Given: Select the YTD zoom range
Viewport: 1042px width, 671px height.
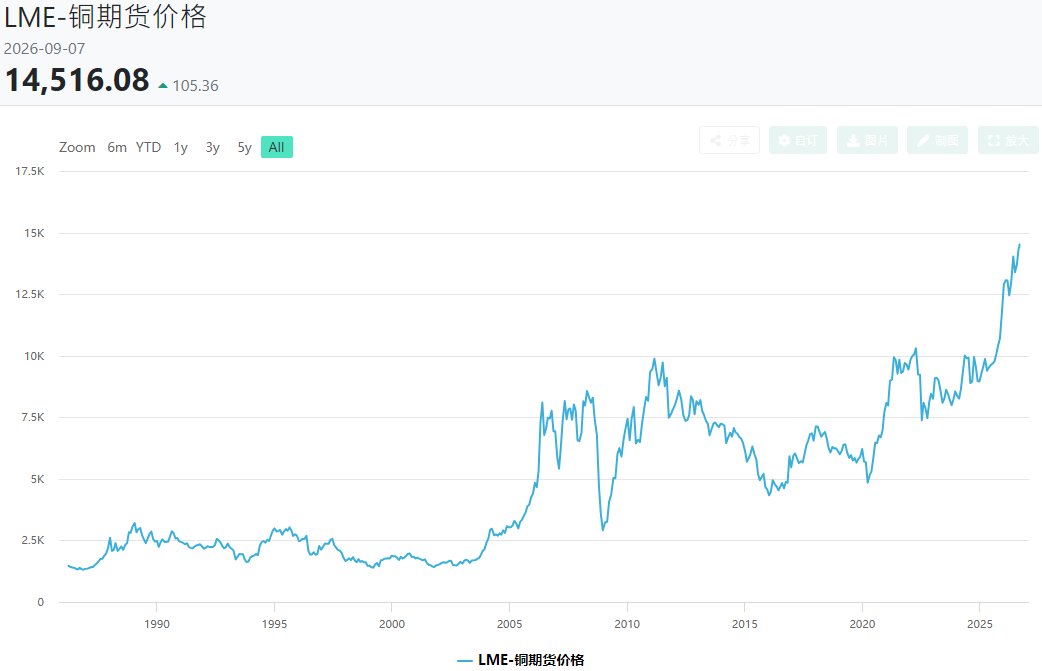Looking at the screenshot, I should tap(148, 147).
